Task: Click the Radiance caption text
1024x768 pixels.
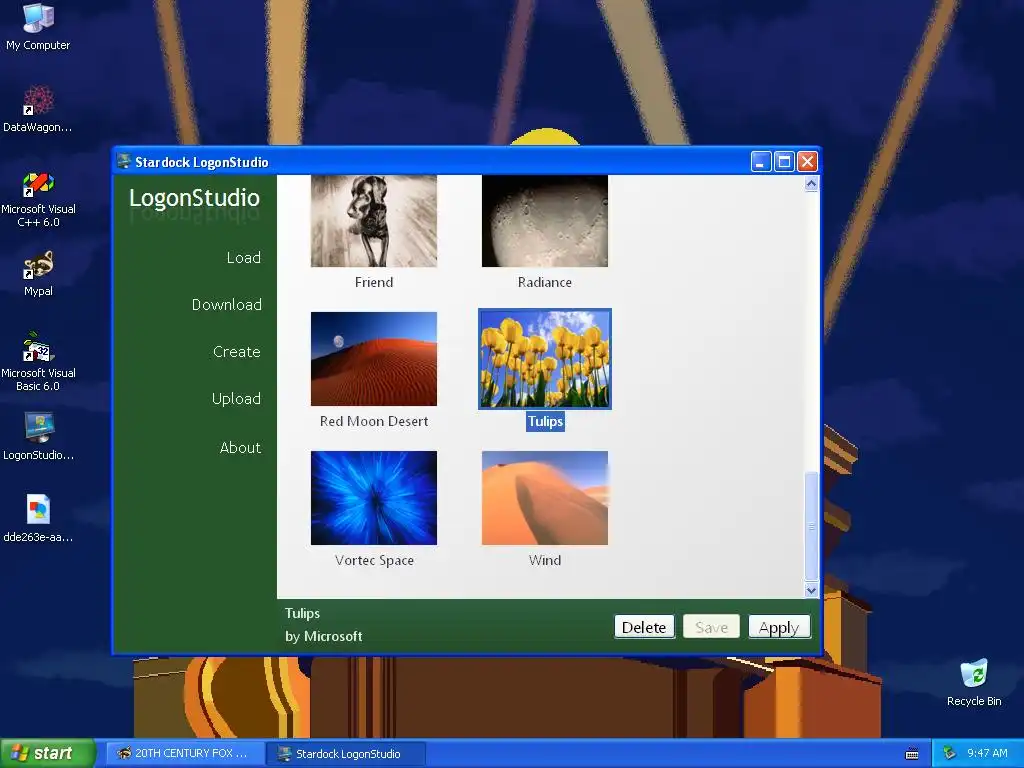Action: pyautogui.click(x=545, y=282)
